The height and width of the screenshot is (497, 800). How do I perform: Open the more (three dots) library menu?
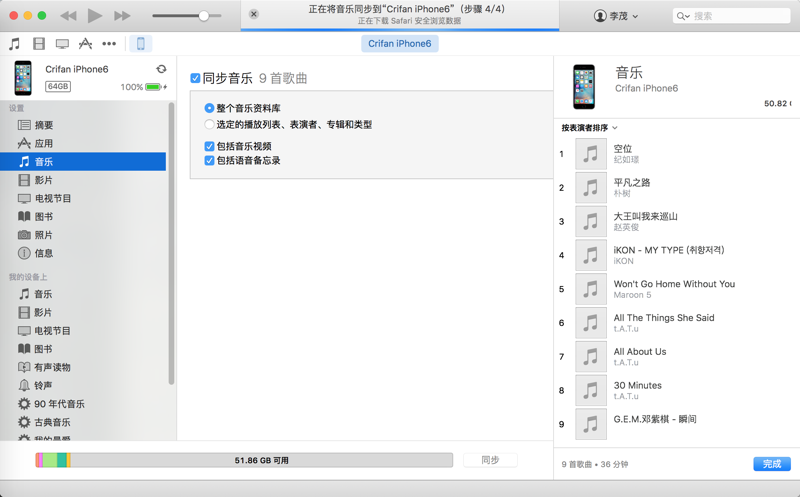click(x=109, y=44)
